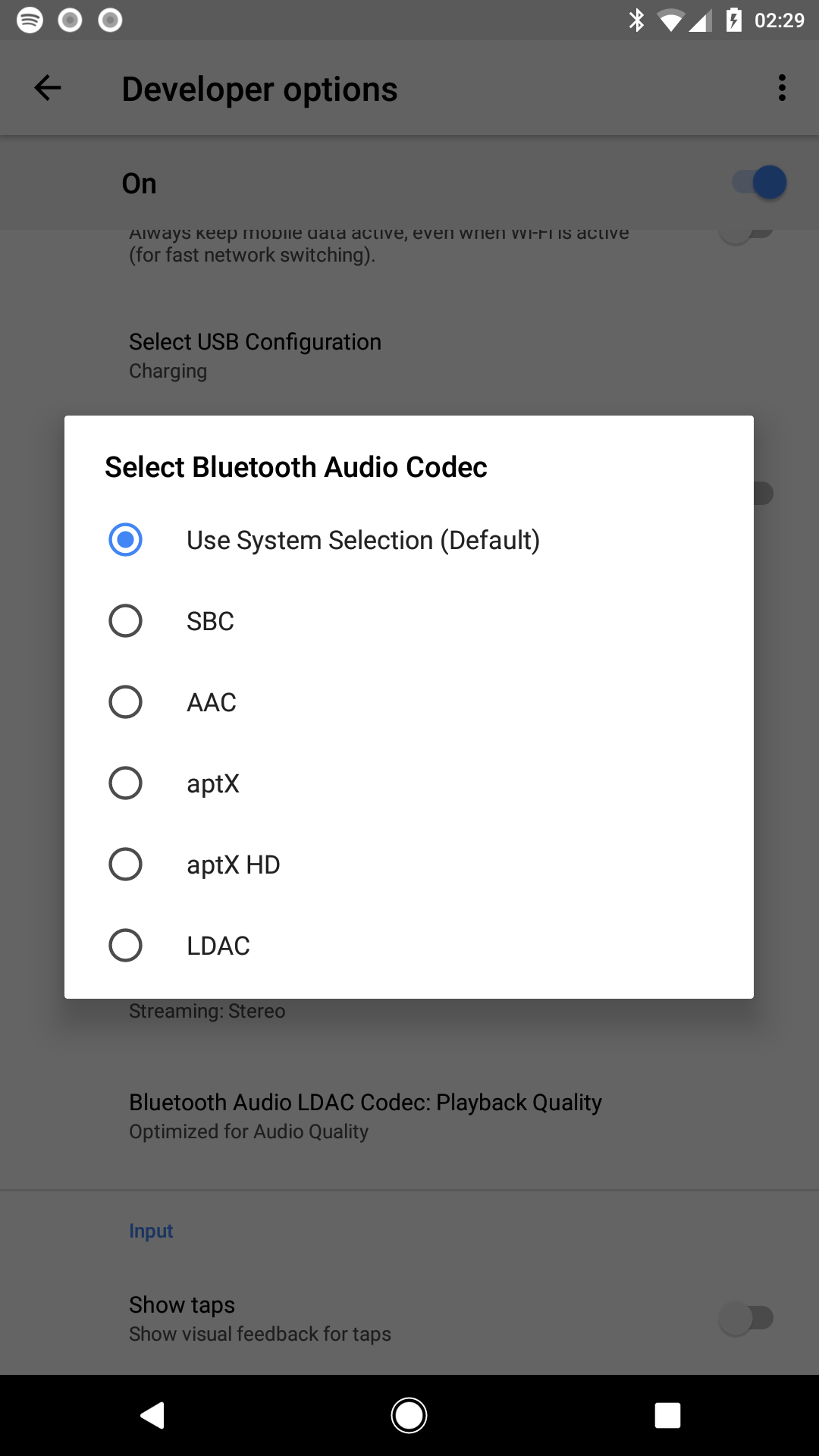Tap the battery charging status icon
Viewport: 819px width, 1456px height.
(733, 20)
